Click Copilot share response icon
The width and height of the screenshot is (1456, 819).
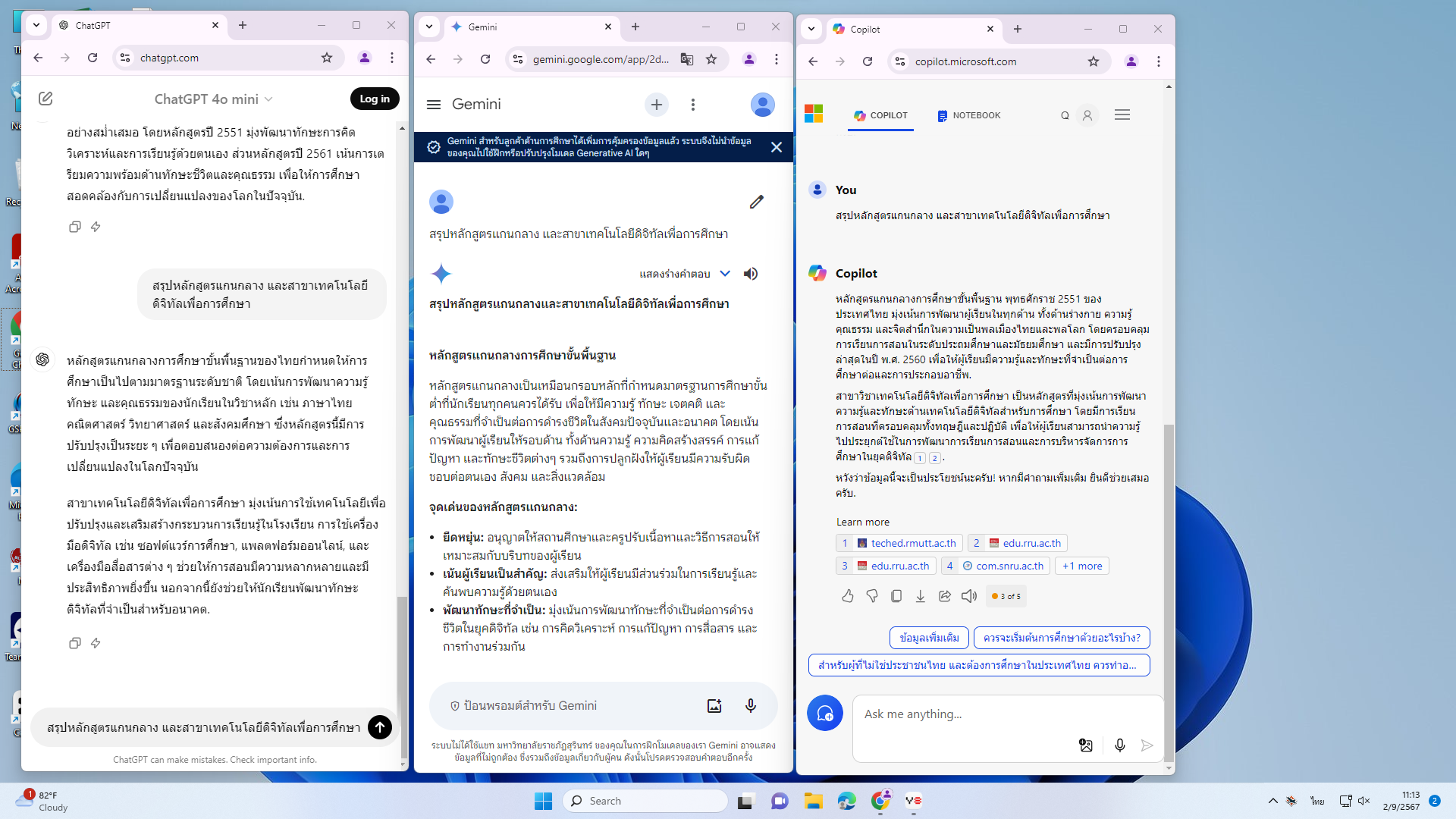click(945, 596)
